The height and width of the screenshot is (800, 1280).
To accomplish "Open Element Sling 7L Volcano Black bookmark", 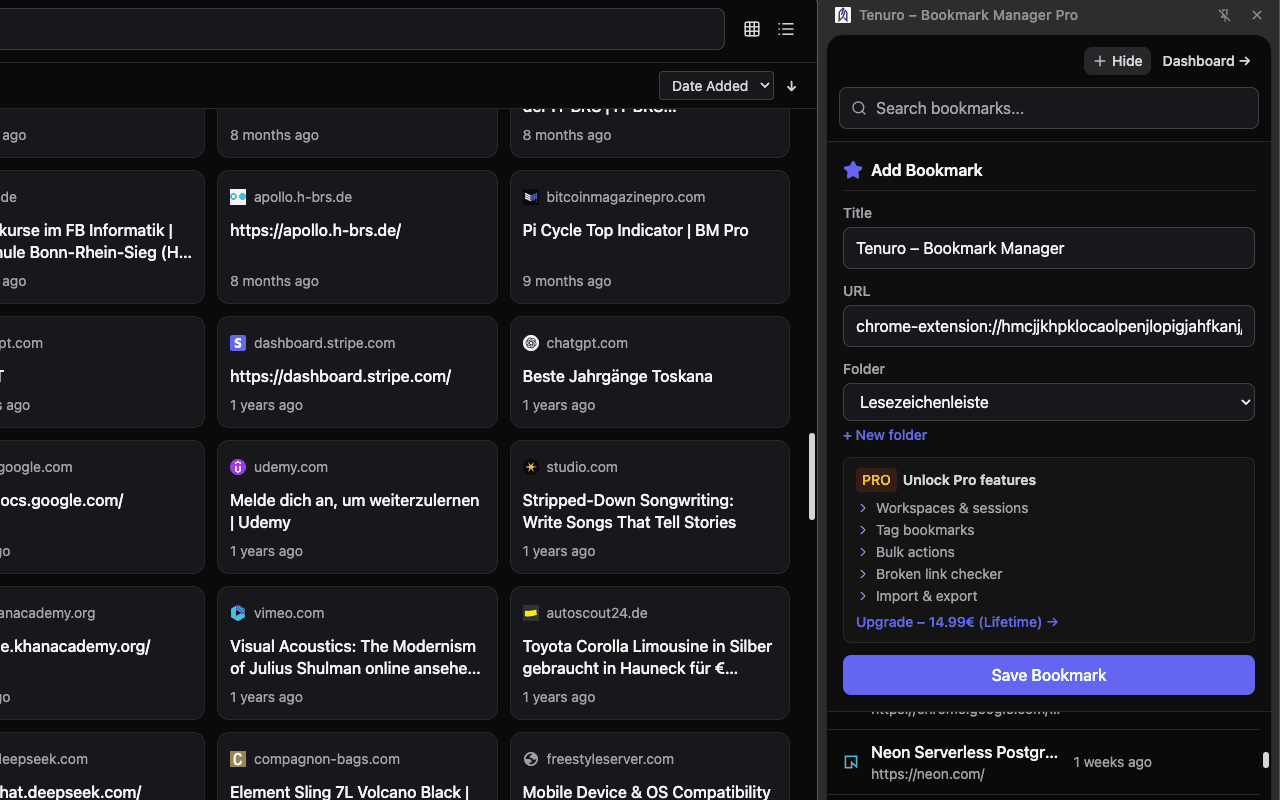I will point(357,767).
